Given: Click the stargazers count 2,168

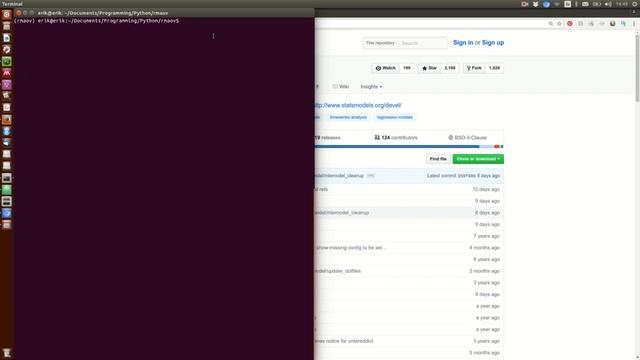Looking at the screenshot, I should (x=450, y=68).
